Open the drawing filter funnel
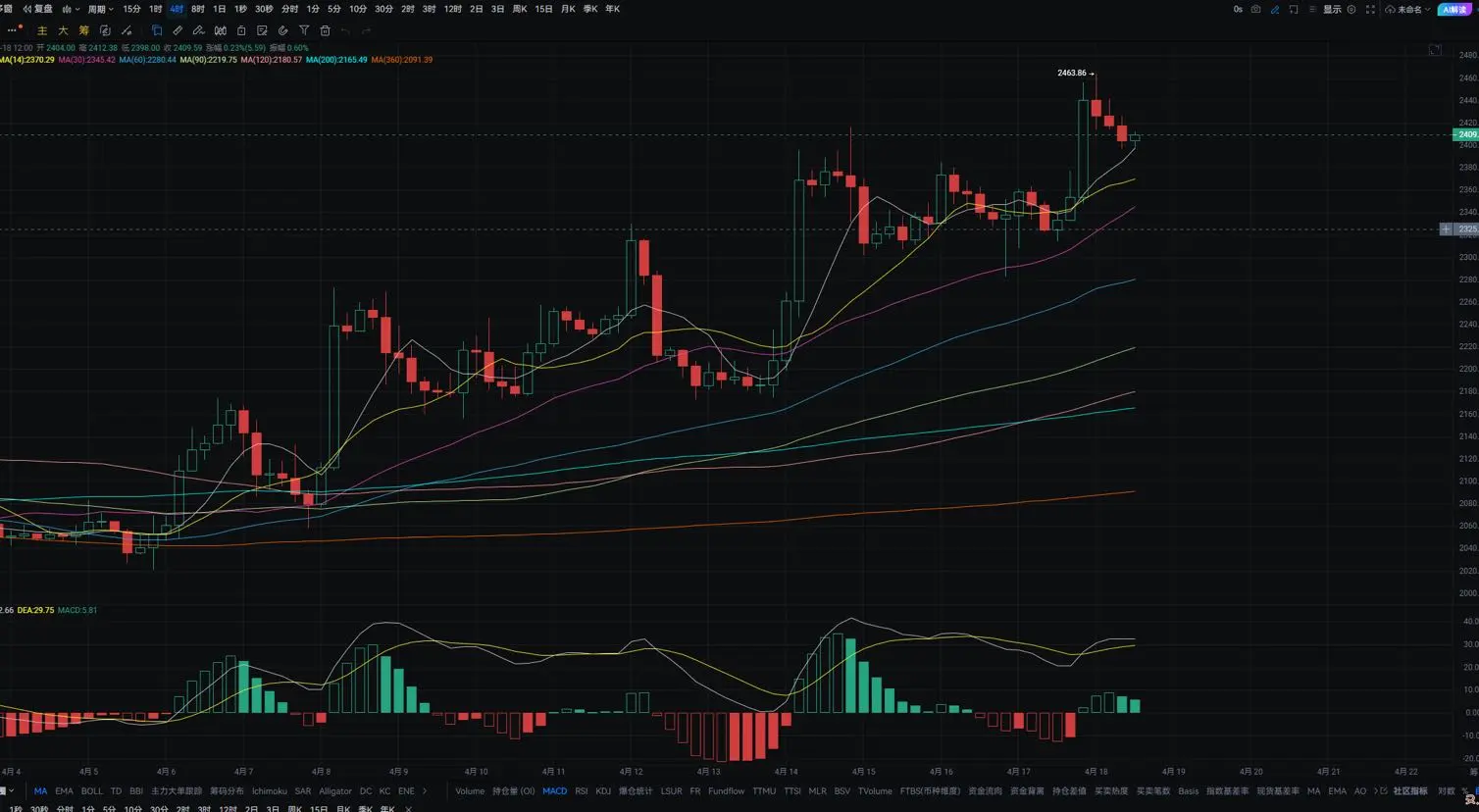The width and height of the screenshot is (1479, 812). point(304,30)
